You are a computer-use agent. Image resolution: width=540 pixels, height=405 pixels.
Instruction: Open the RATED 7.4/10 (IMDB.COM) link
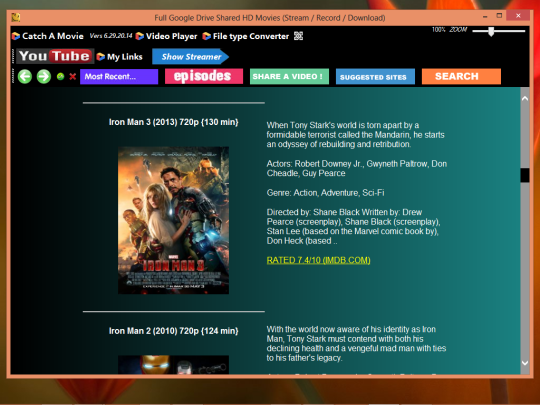click(319, 260)
